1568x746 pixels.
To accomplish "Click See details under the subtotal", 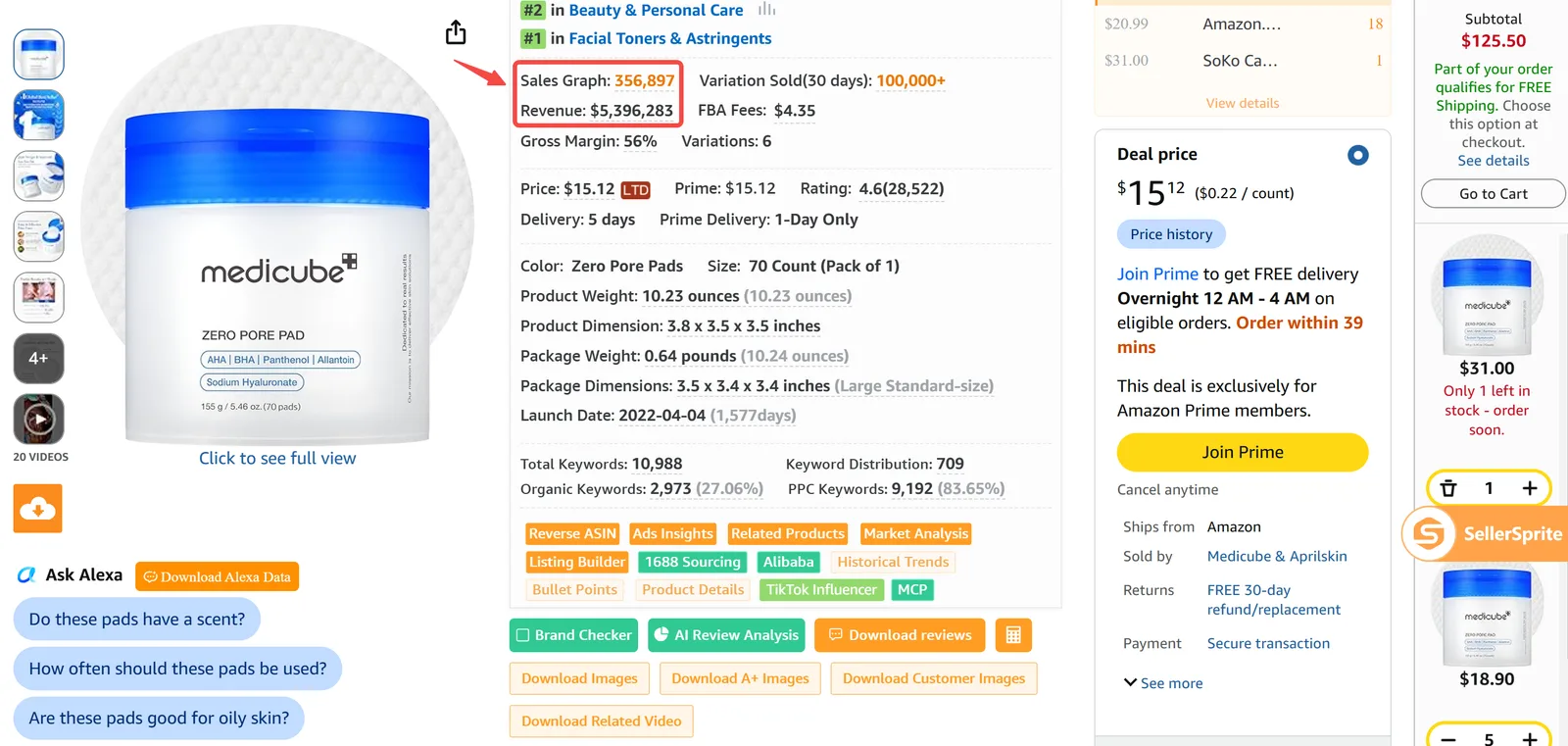I will [x=1494, y=161].
